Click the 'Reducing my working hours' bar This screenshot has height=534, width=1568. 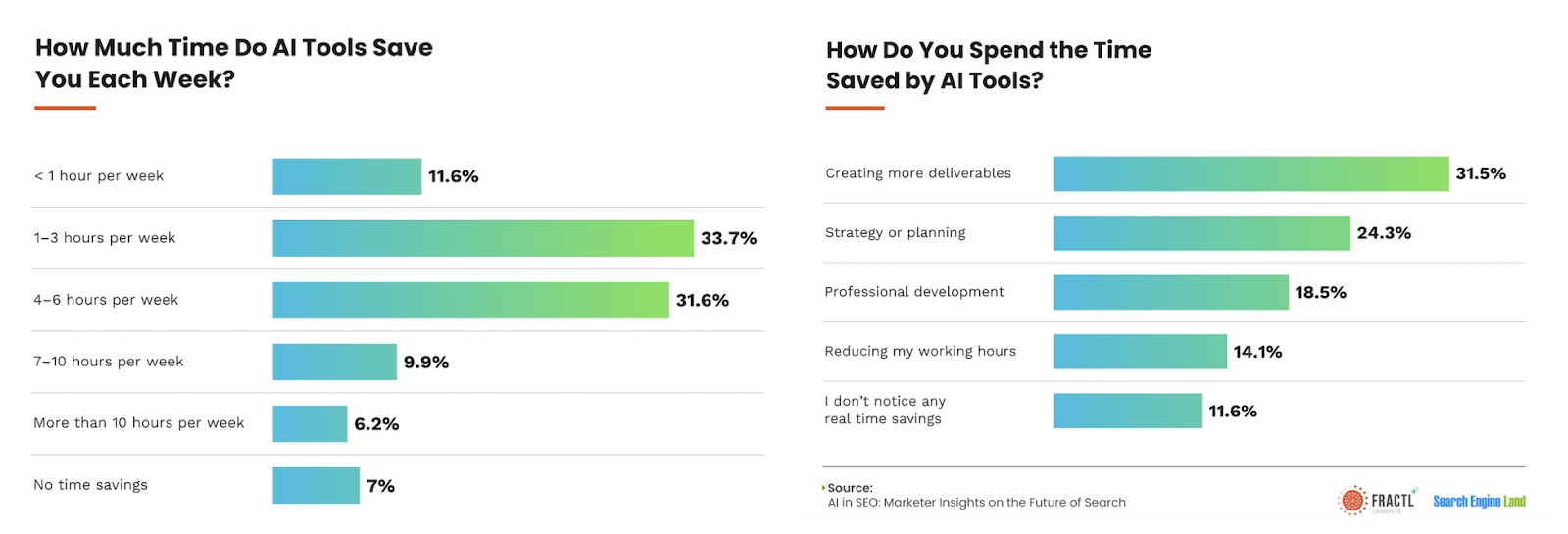pos(1140,352)
